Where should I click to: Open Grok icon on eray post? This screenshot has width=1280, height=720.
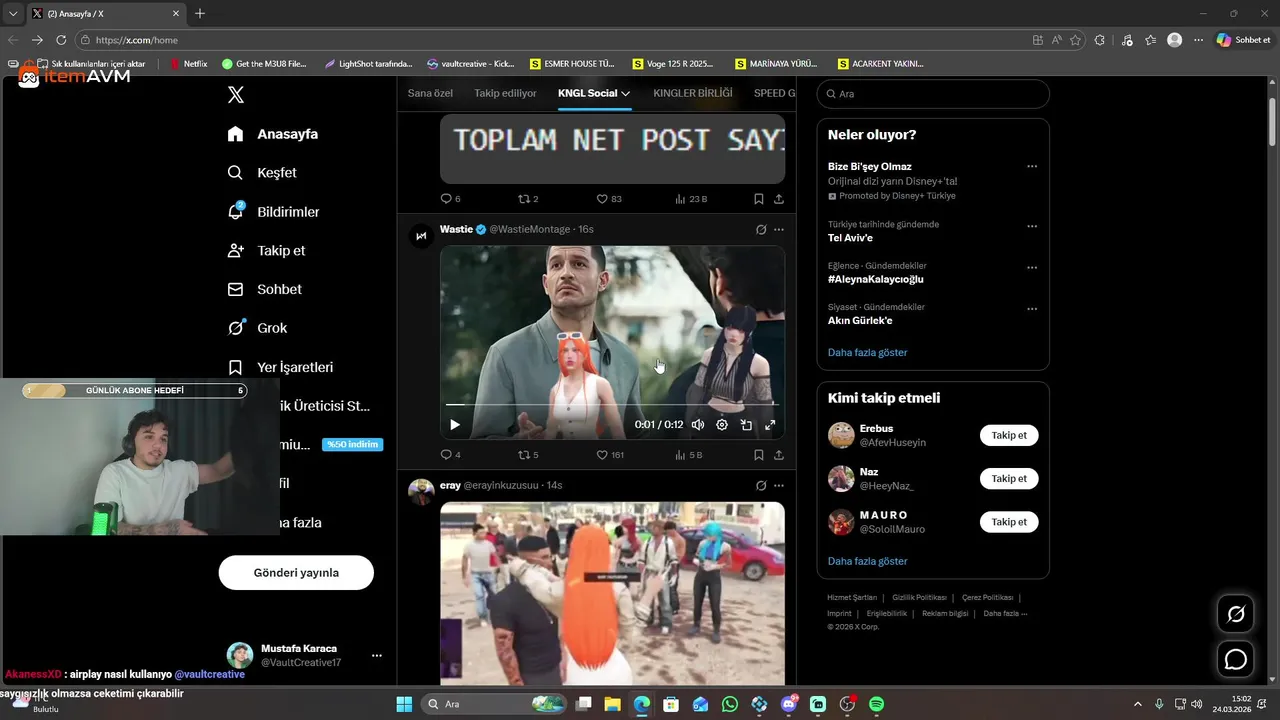(x=761, y=486)
